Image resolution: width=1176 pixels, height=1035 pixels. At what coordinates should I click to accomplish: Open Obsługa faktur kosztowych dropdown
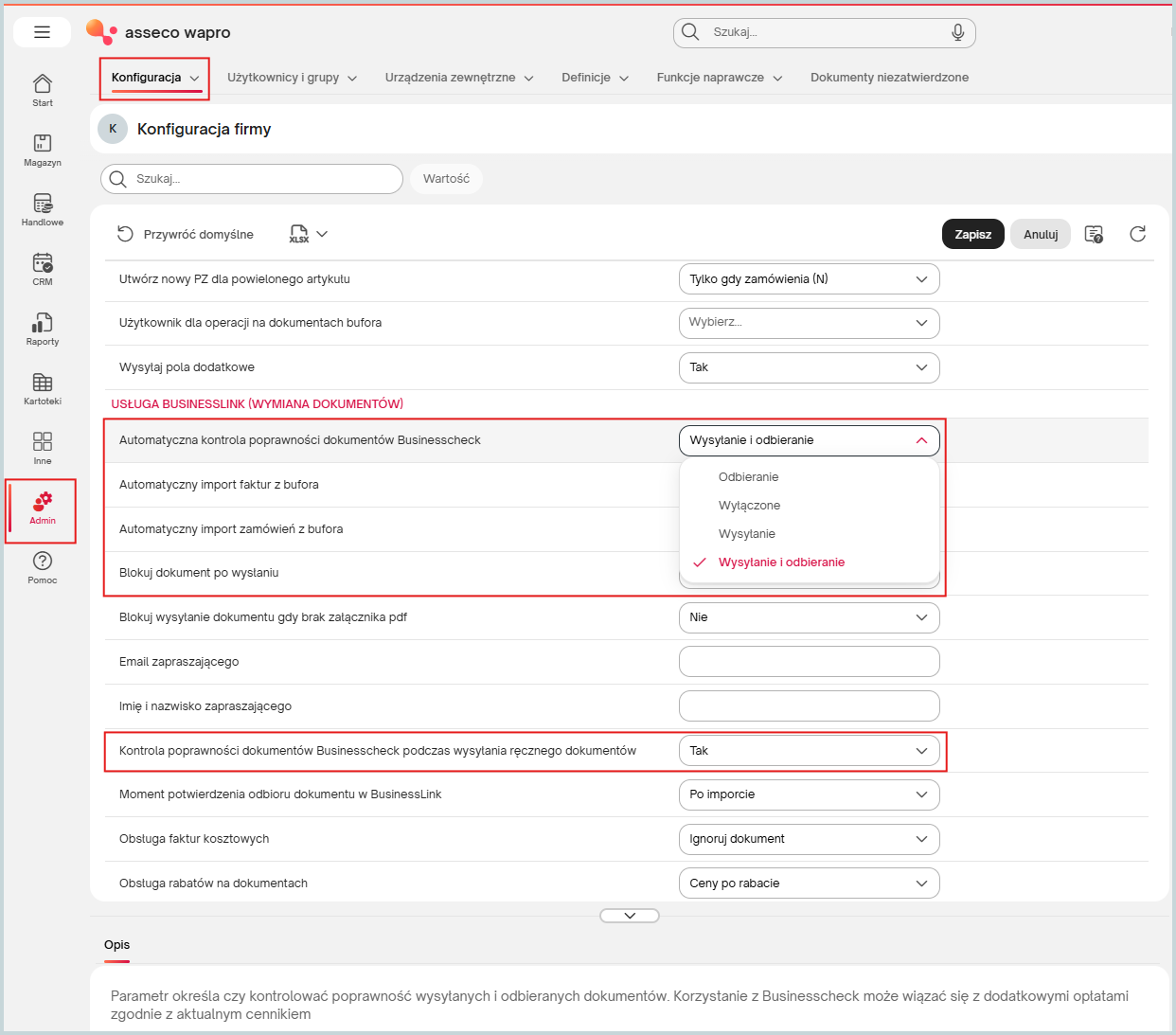(810, 839)
